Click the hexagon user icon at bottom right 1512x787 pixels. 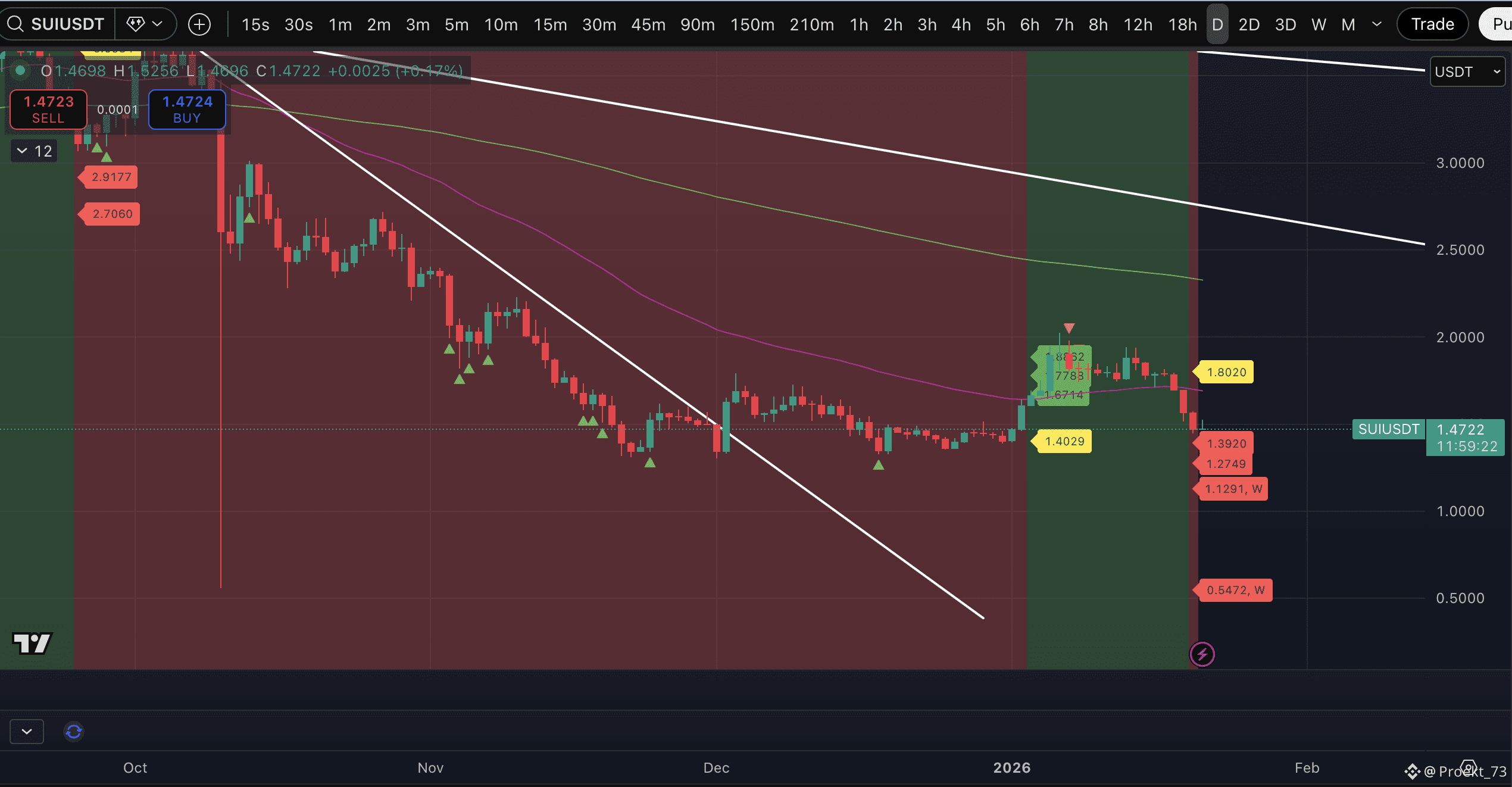tap(1469, 767)
